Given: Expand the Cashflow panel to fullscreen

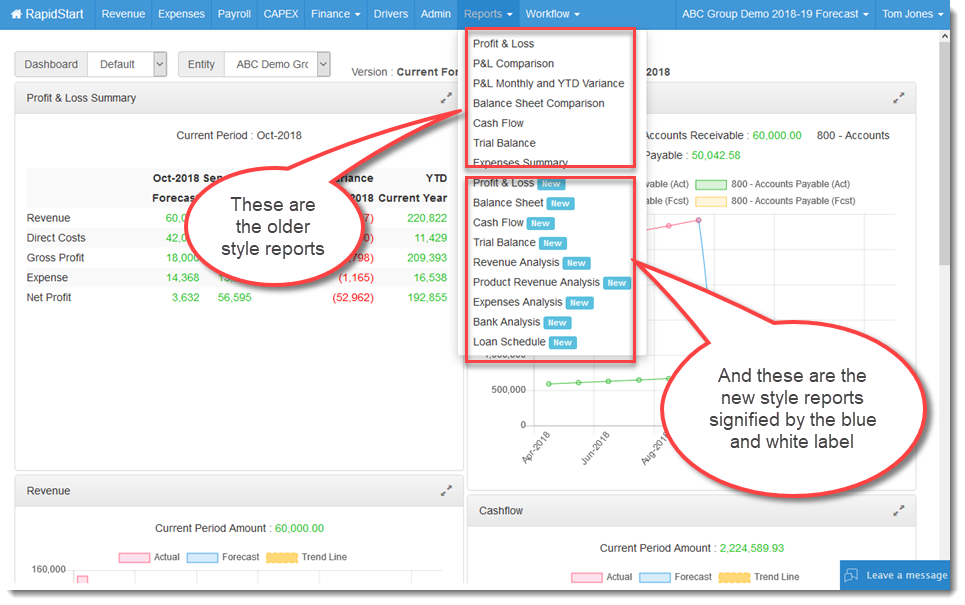Looking at the screenshot, I should pyautogui.click(x=899, y=510).
